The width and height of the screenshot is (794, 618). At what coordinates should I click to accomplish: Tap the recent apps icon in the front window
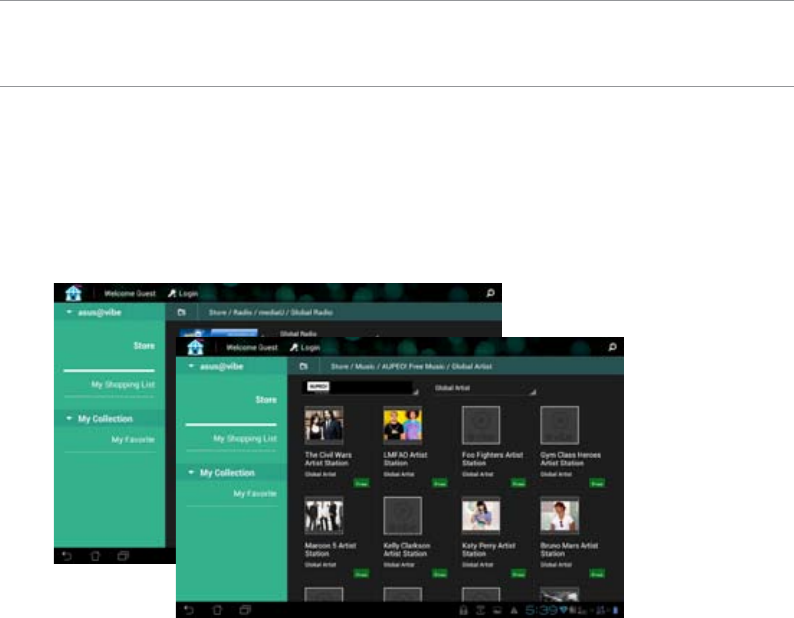coord(245,610)
